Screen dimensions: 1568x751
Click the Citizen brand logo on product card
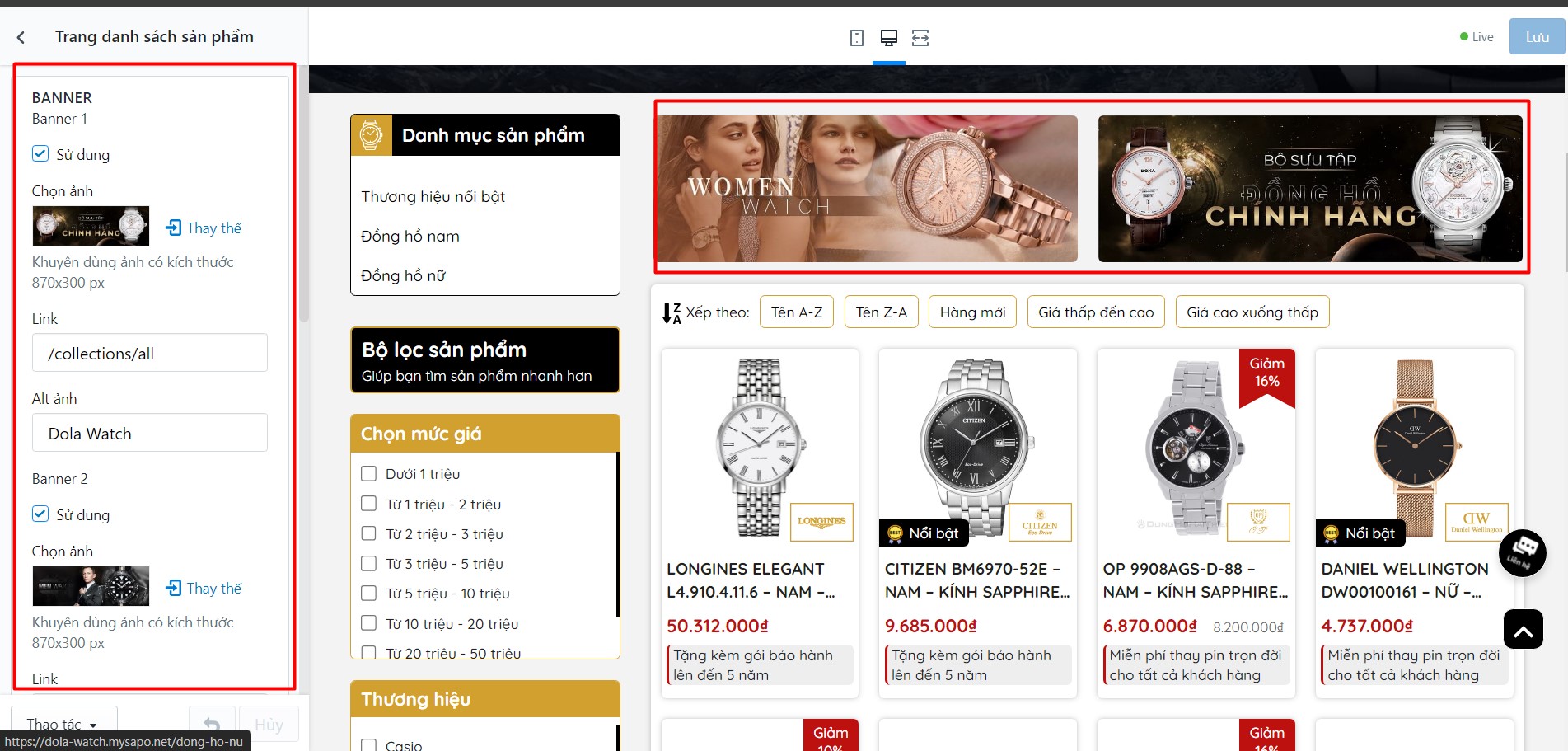(1040, 522)
